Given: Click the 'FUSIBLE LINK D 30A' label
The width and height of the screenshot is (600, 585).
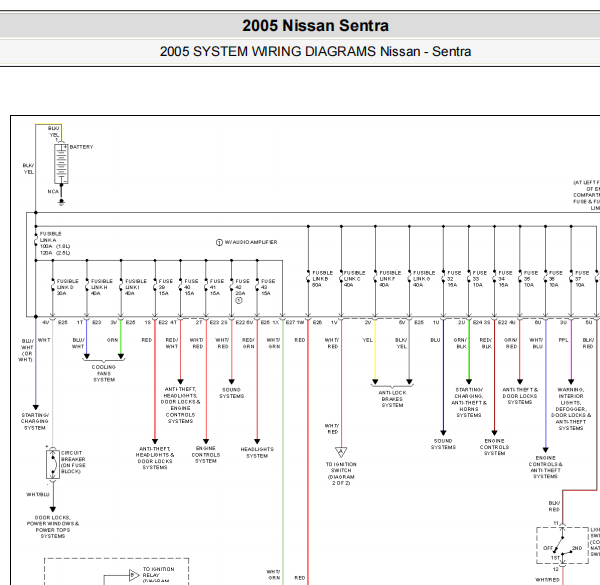Looking at the screenshot, I should point(67,287).
